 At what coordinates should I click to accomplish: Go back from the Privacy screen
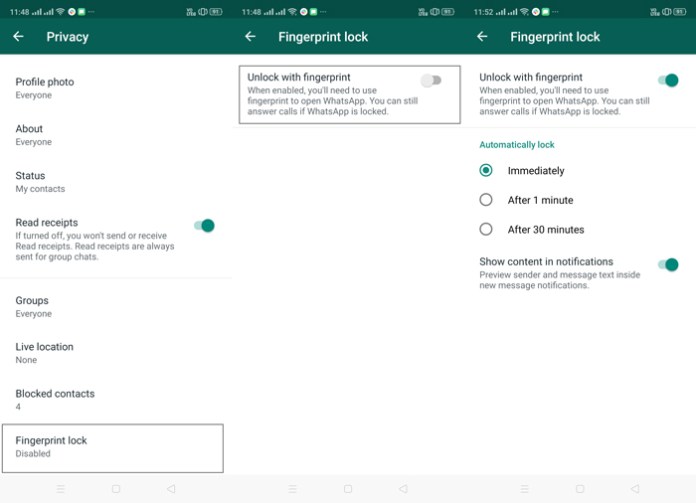click(x=18, y=36)
